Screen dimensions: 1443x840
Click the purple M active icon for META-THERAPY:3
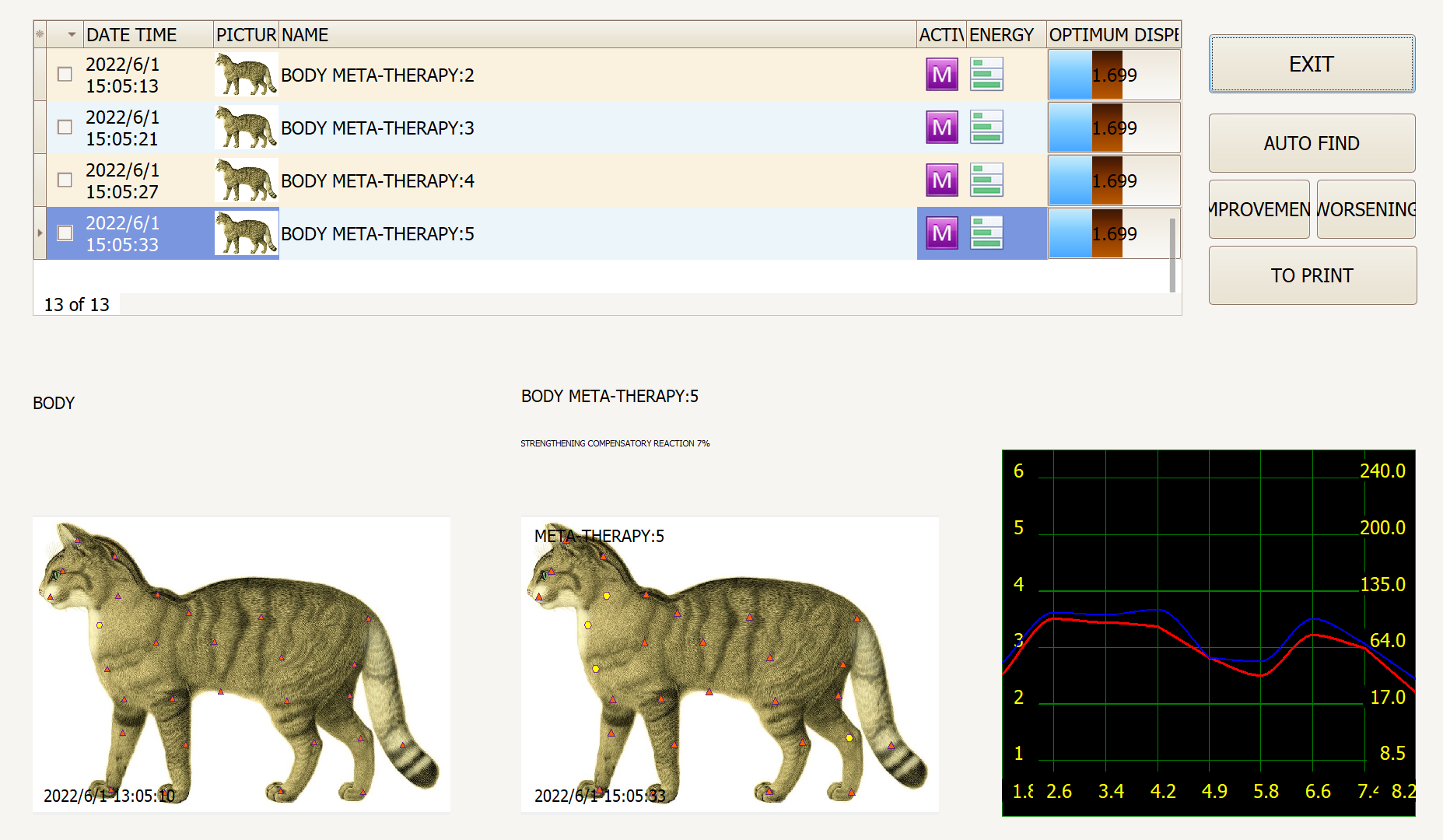pyautogui.click(x=942, y=128)
